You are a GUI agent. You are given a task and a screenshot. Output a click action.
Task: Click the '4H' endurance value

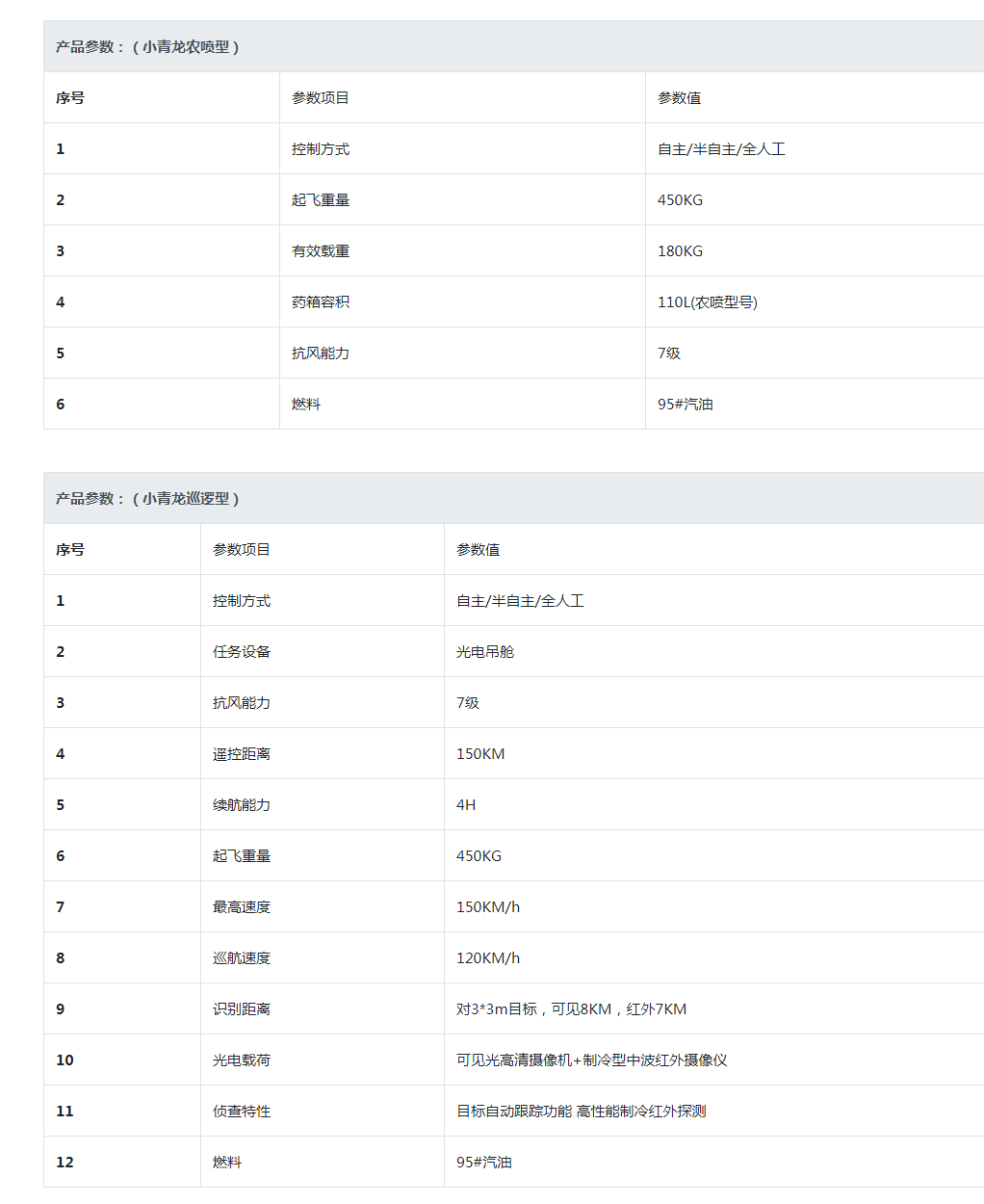point(466,804)
